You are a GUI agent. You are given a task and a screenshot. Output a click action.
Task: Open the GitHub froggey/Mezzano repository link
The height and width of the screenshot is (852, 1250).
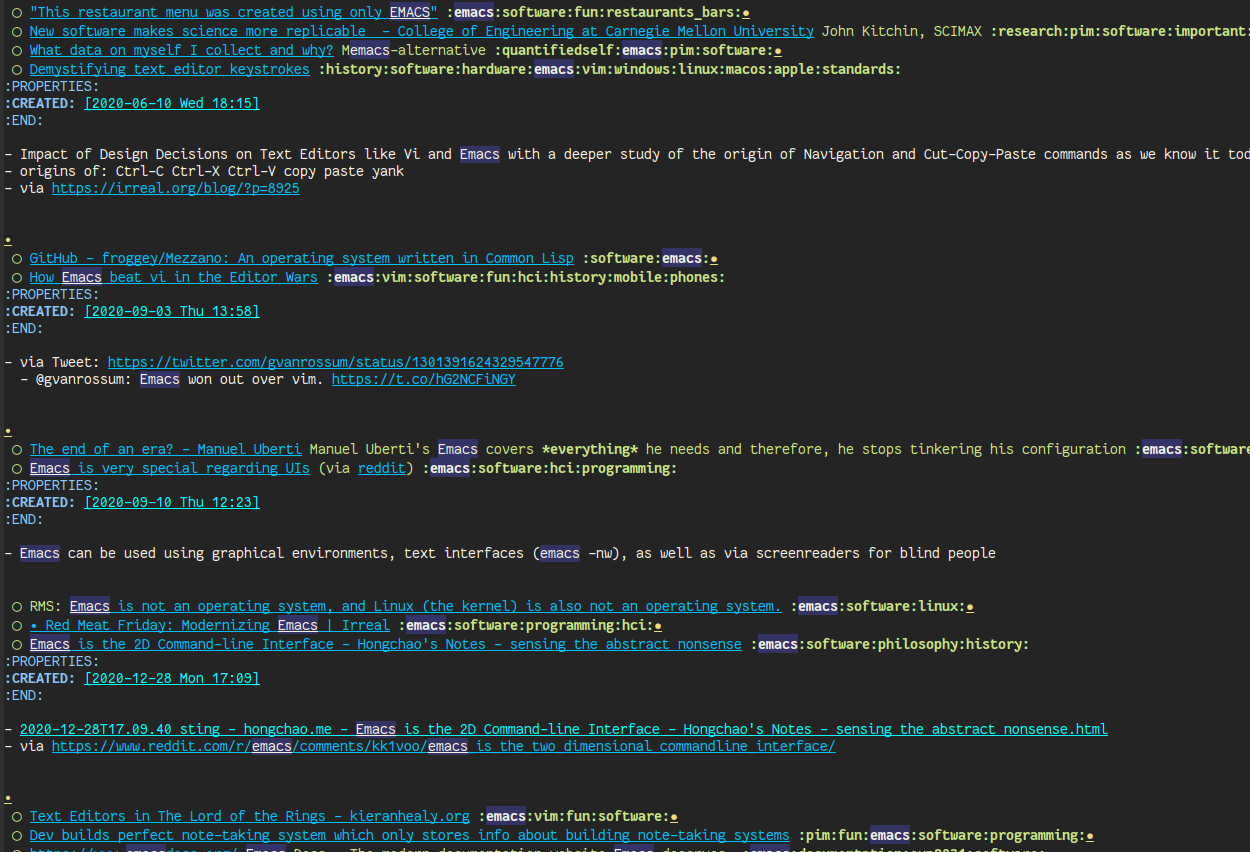(x=301, y=258)
